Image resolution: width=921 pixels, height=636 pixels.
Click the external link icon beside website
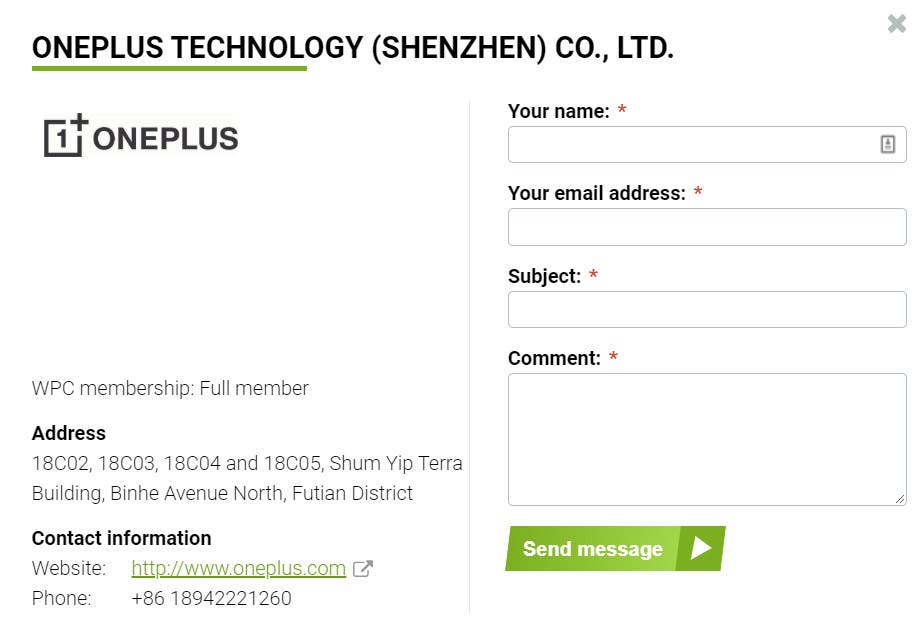tap(363, 569)
